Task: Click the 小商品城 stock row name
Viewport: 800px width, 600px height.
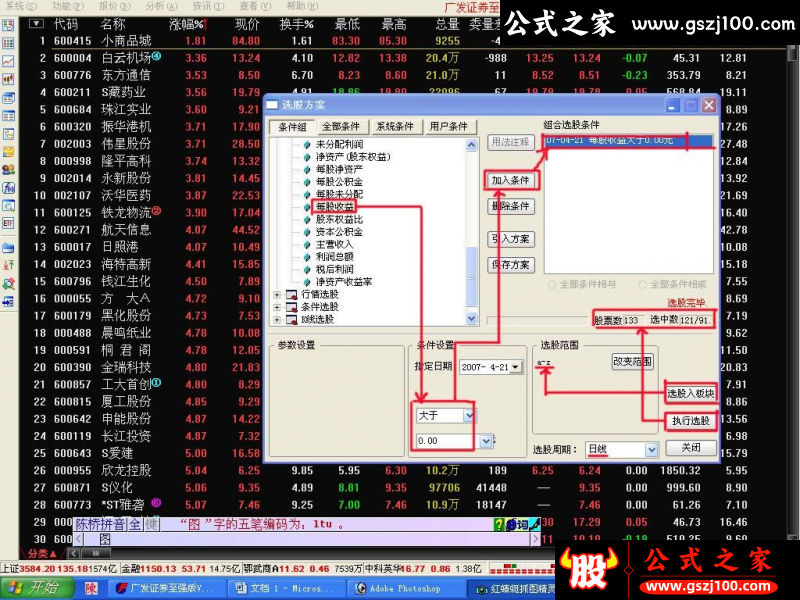Action: coord(126,41)
